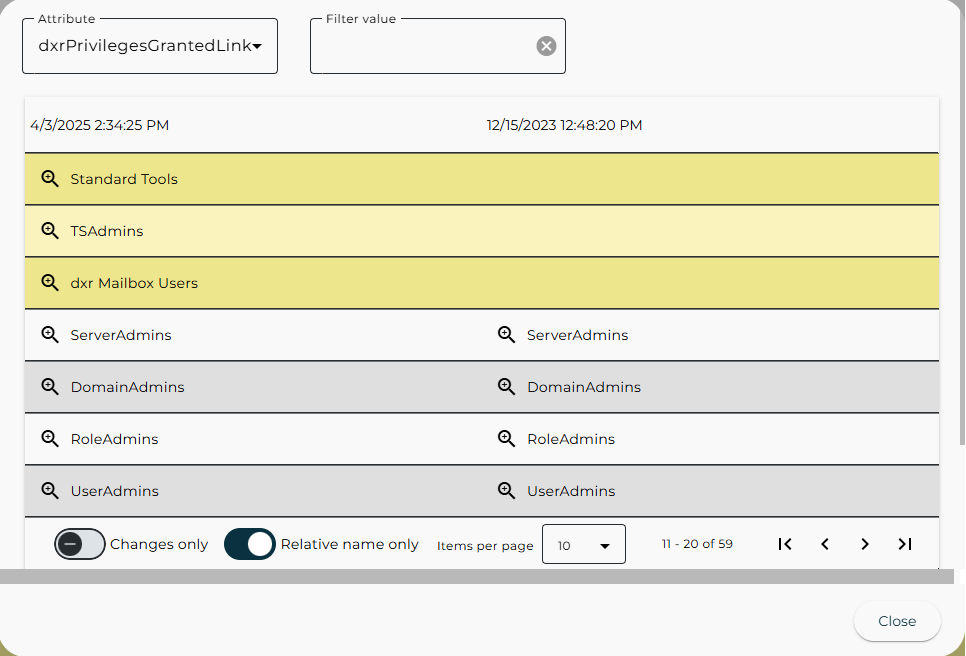
Task: Close the comparison dialog
Action: click(896, 621)
